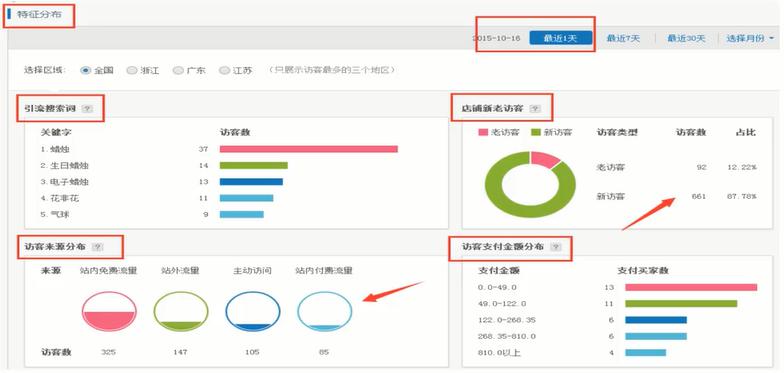Click keyword row 2. 生日蜡烛
The width and height of the screenshot is (784, 373).
(65, 166)
